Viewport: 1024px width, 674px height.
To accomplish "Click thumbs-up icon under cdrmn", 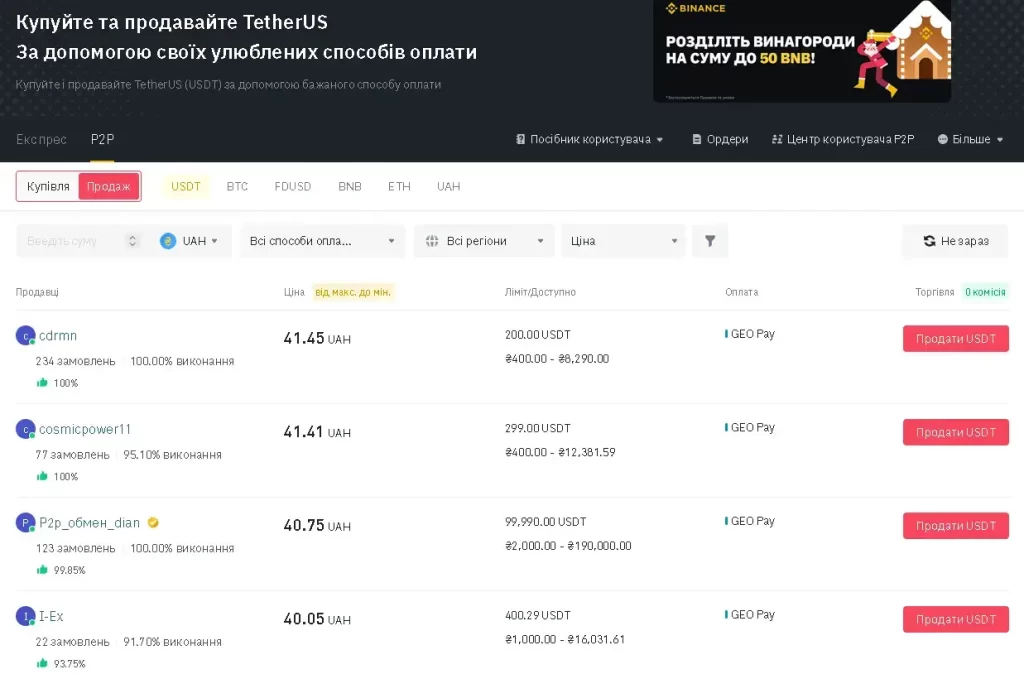I will pyautogui.click(x=42, y=383).
